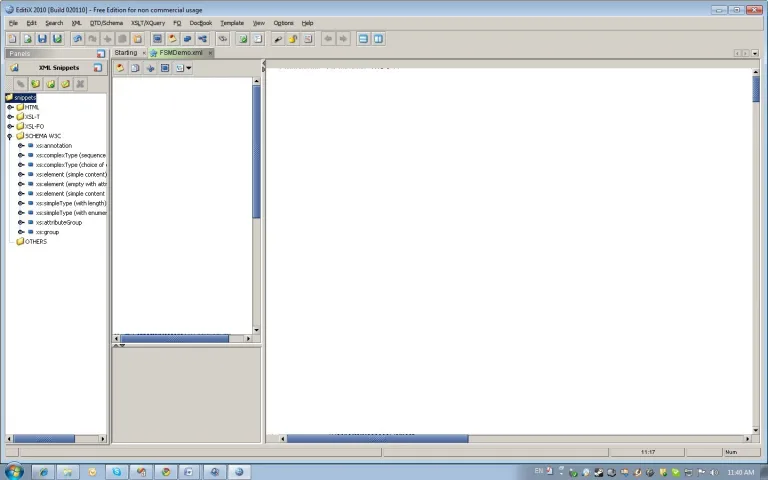
Task: Click the orange tag icon in editor toolbar
Action: pyautogui.click(x=120, y=68)
